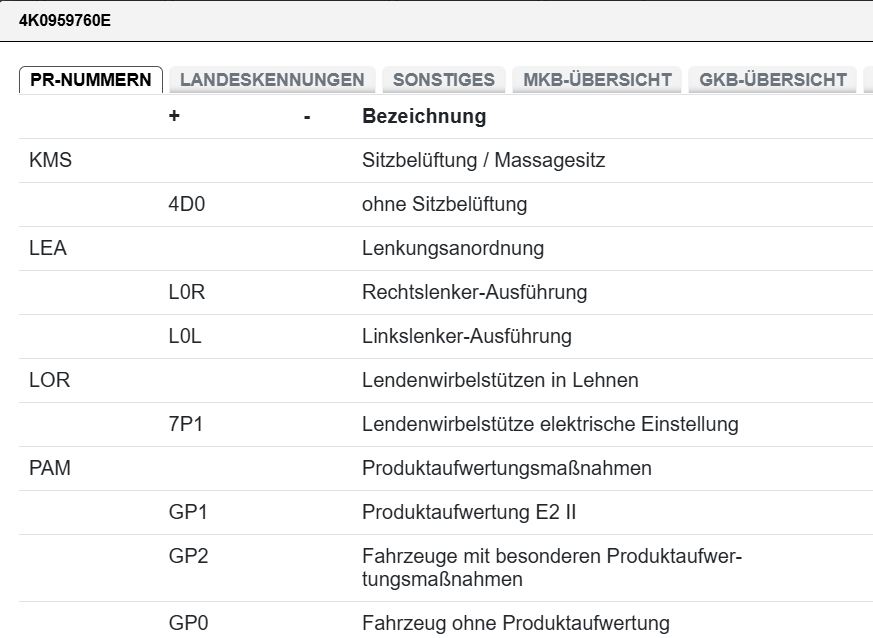Click the Bezeichnung column header
This screenshot has width=873, height=638.
[x=424, y=117]
